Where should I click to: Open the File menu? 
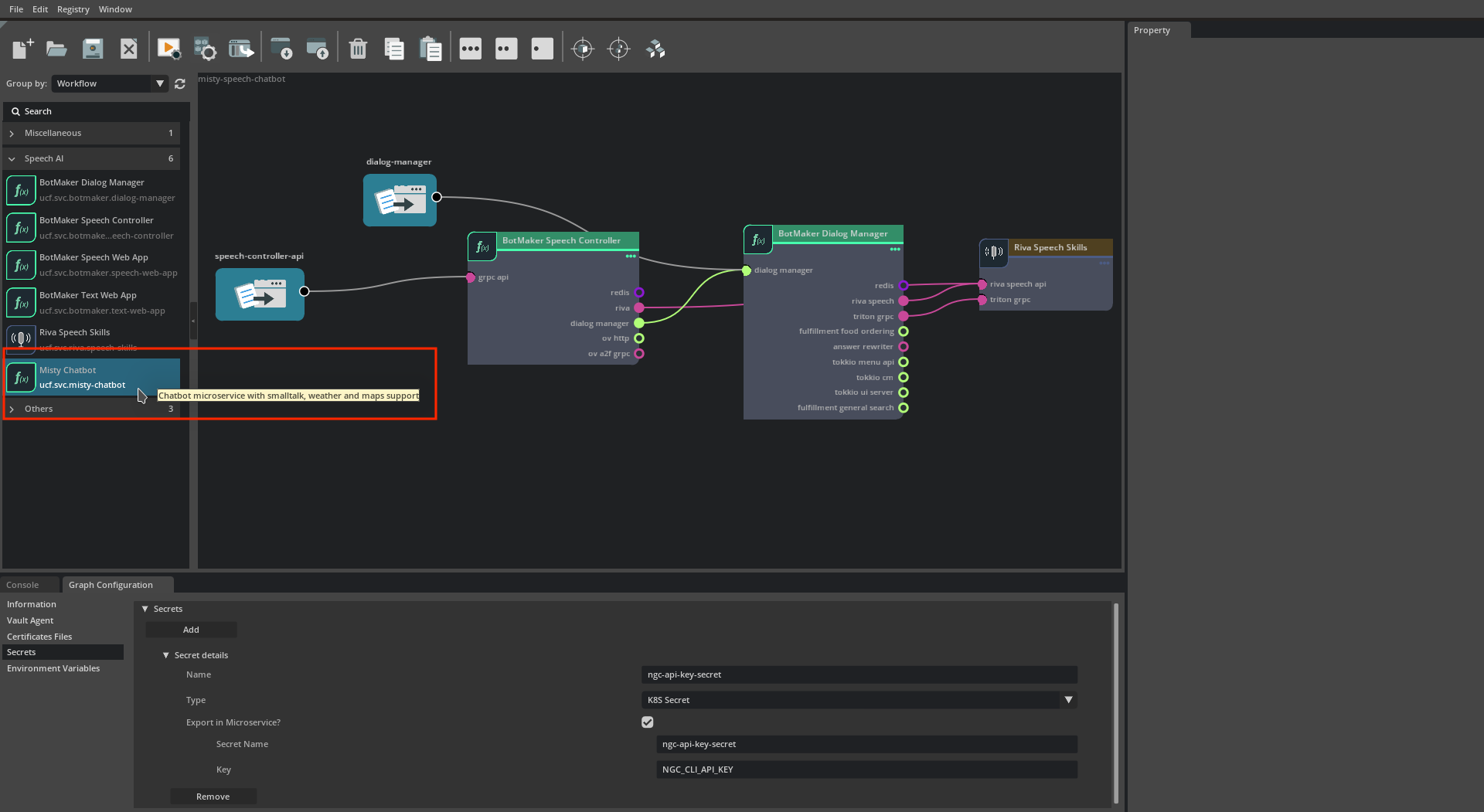point(16,9)
